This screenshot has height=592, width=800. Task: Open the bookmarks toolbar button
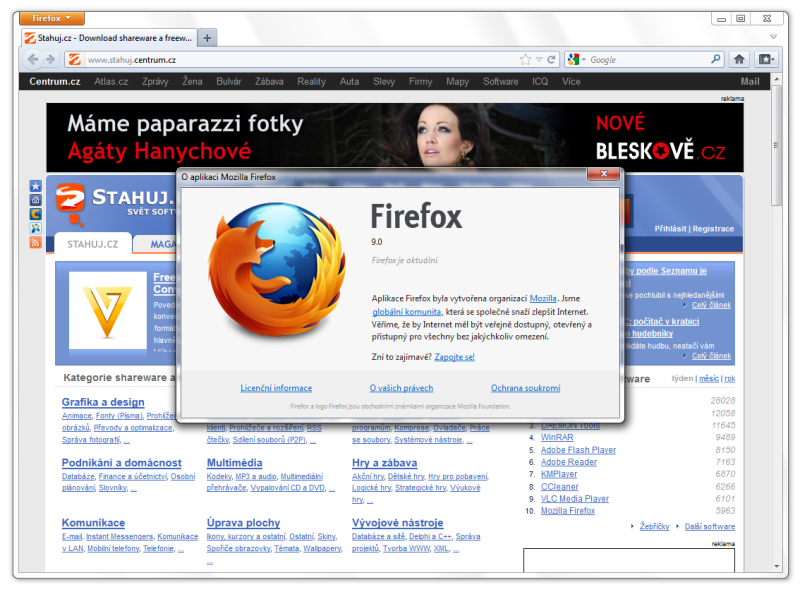(x=766, y=59)
